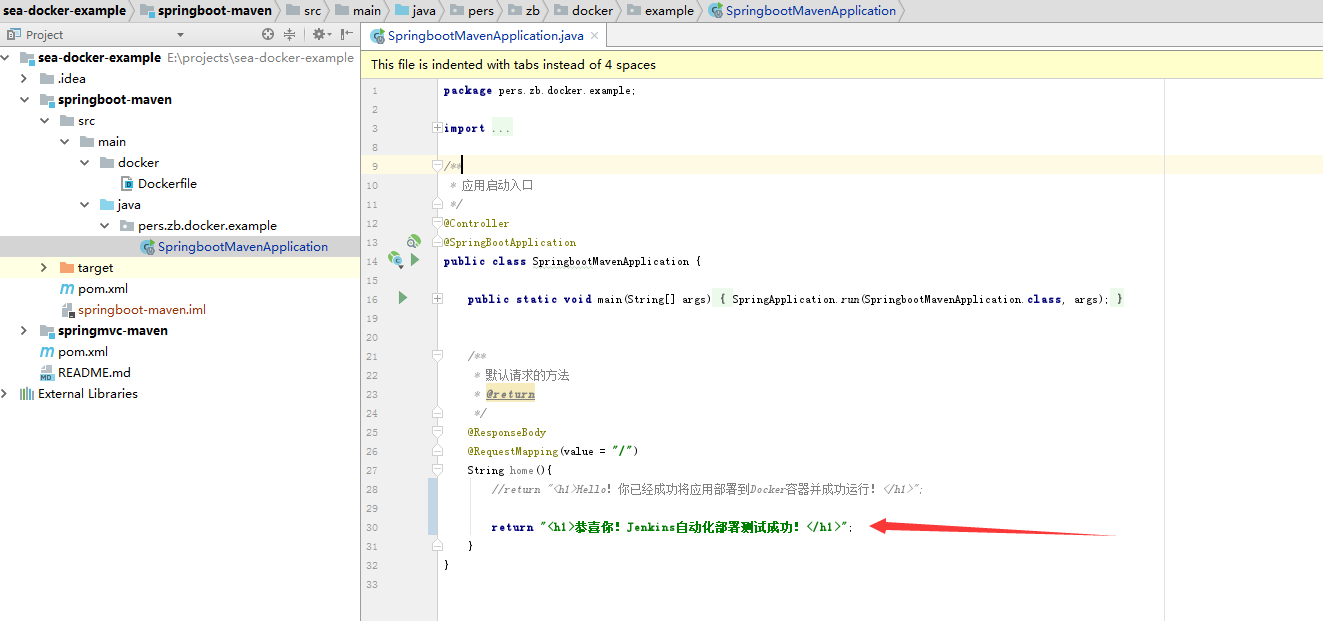
Task: Collapse the sea-docker-example root node
Action: pos(6,58)
